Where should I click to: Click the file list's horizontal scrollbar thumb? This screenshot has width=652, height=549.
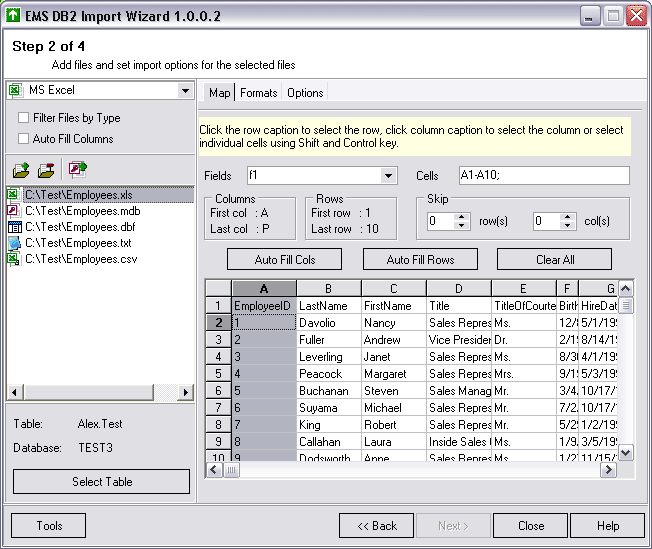[89, 392]
